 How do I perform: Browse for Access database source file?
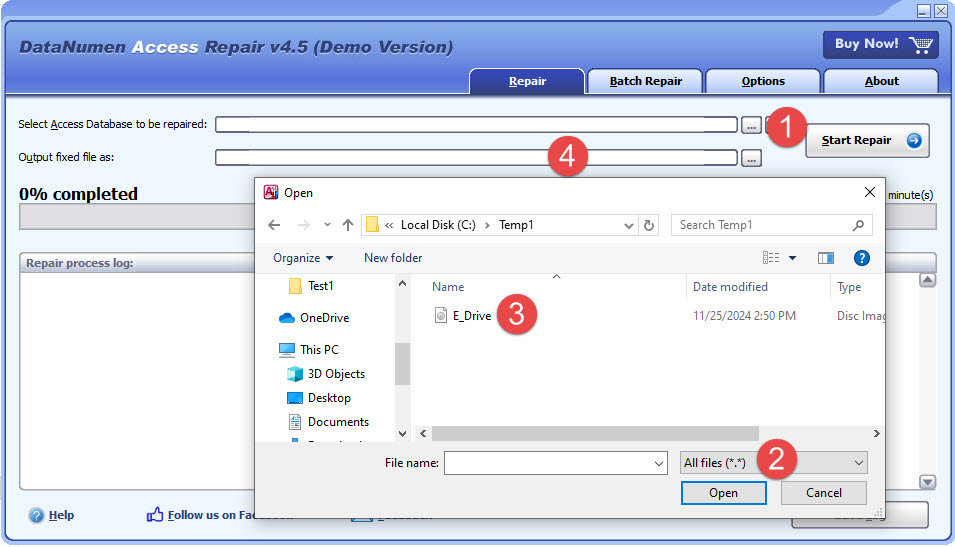(x=751, y=125)
